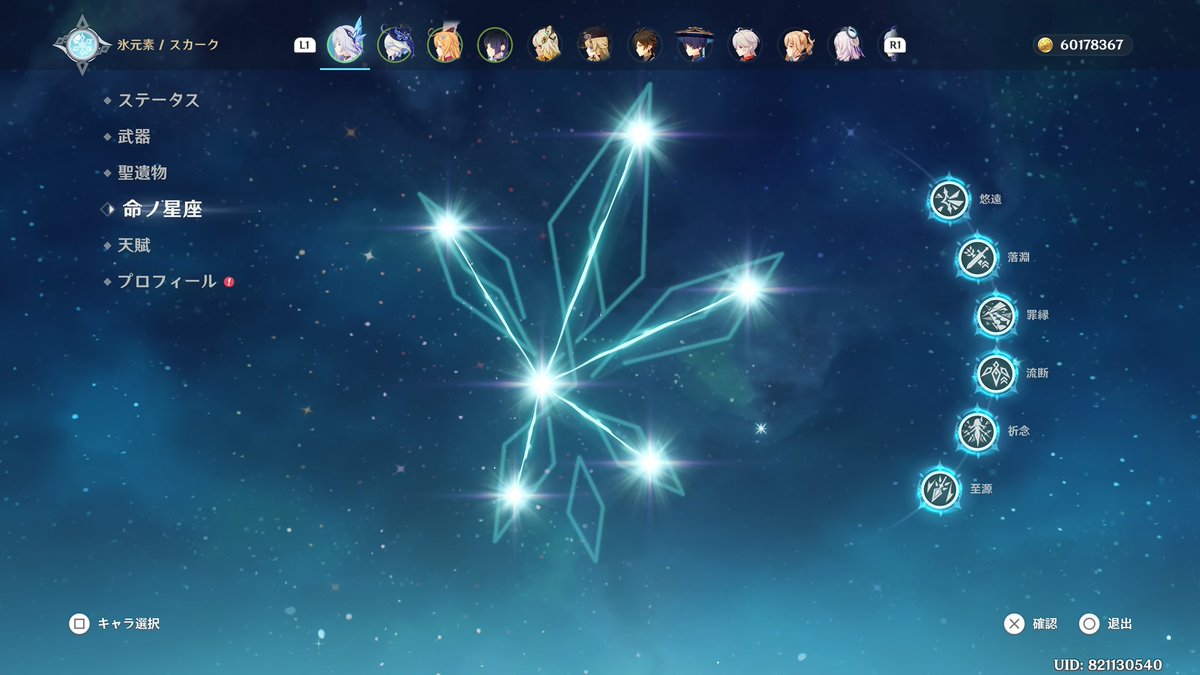Switch to the dark purple-haired character avatar

tap(495, 45)
